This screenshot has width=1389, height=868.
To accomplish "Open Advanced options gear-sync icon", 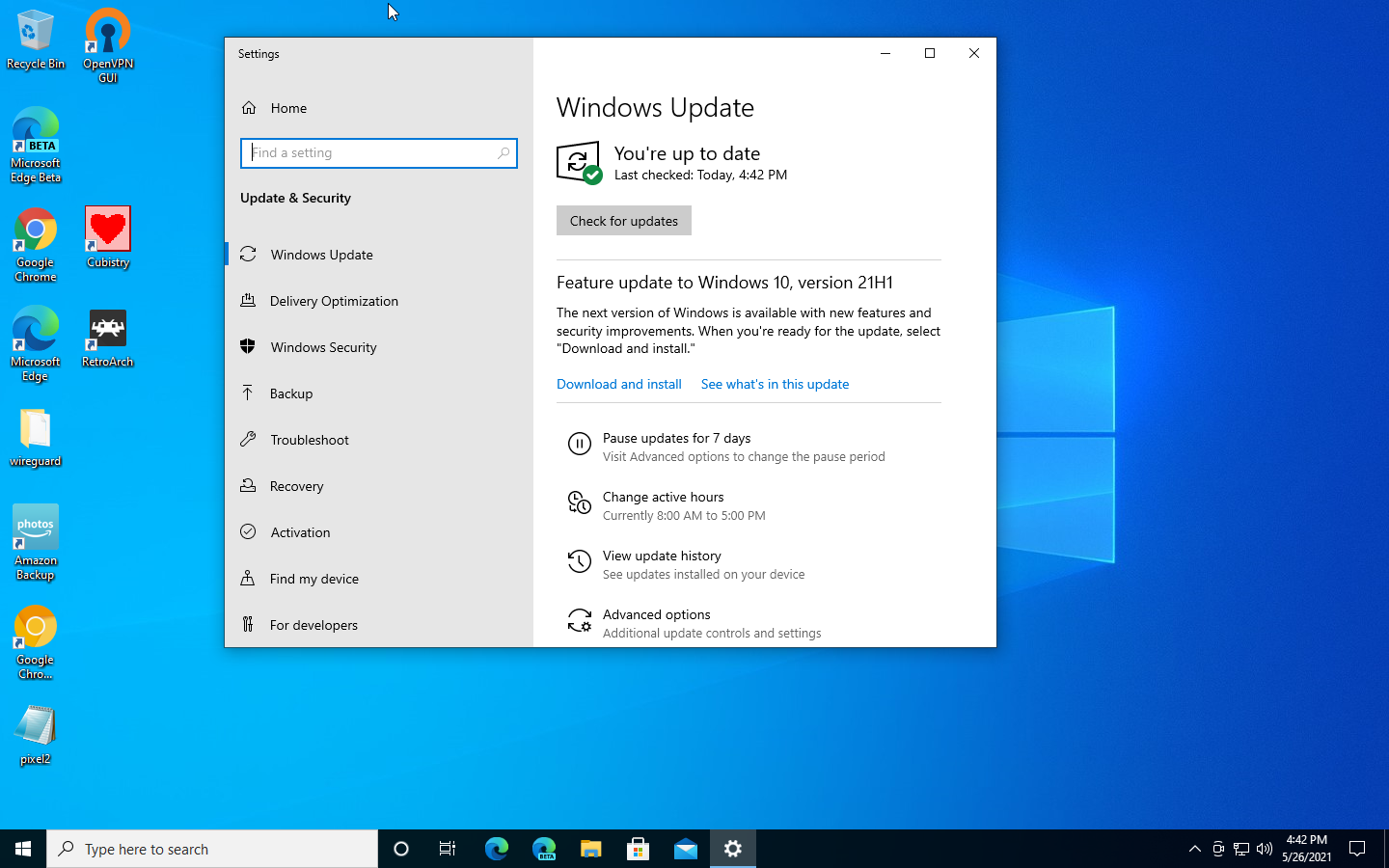I will point(579,620).
